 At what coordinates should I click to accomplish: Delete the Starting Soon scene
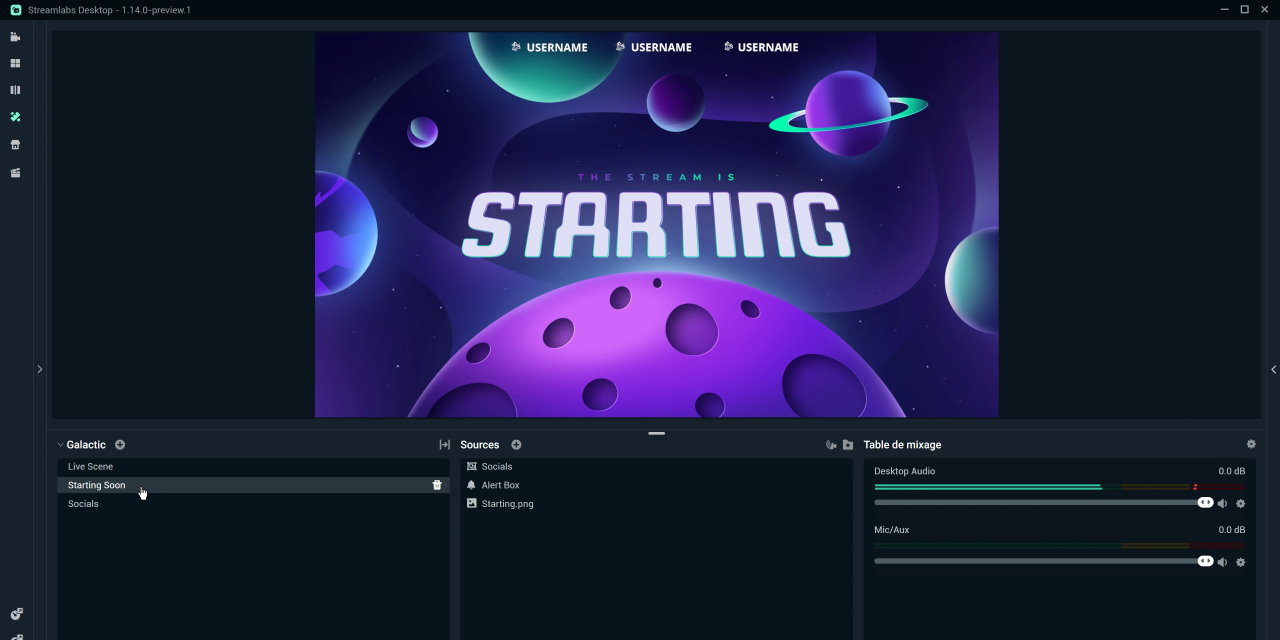437,485
